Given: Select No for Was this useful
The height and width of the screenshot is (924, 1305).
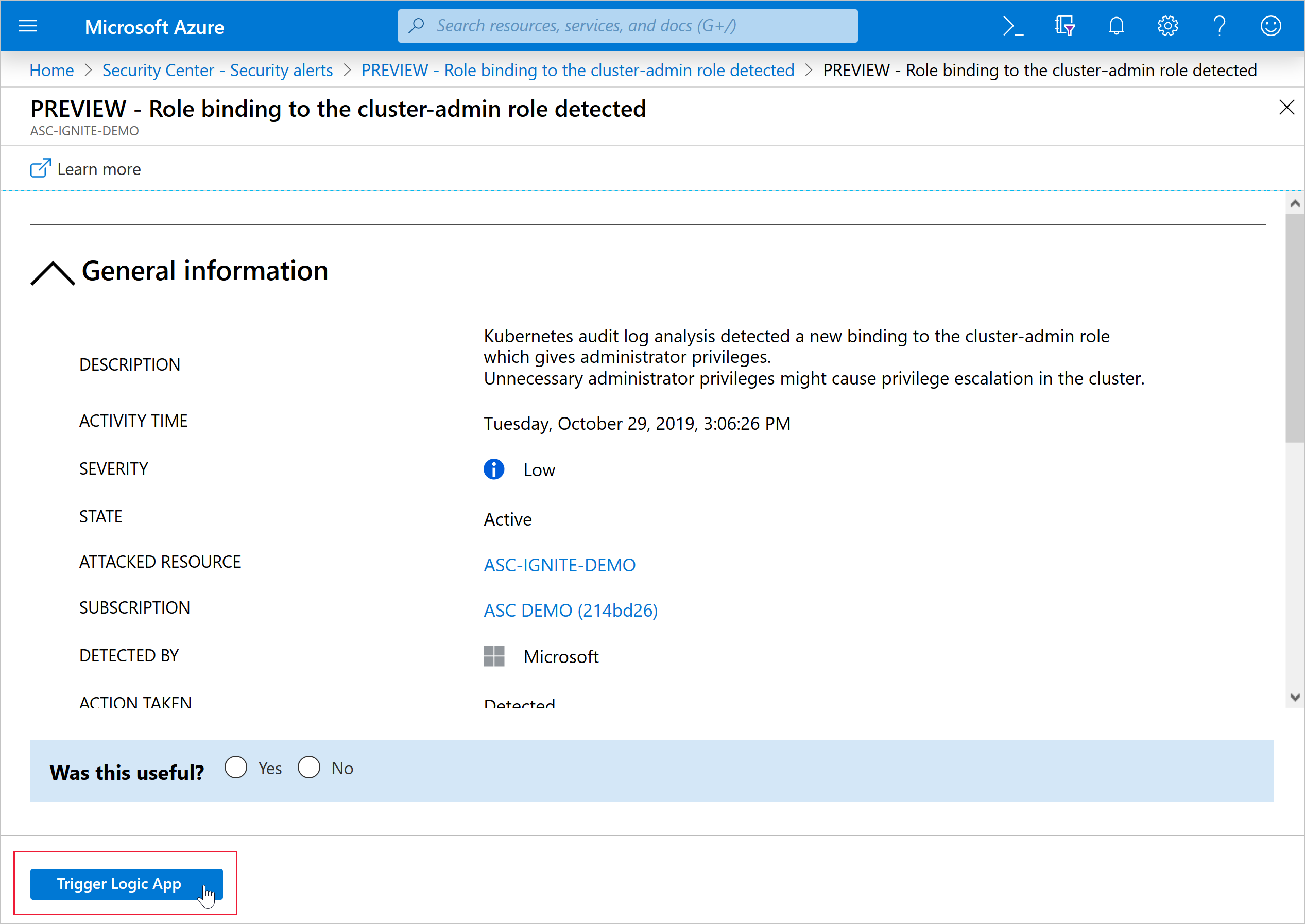Looking at the screenshot, I should 309,768.
